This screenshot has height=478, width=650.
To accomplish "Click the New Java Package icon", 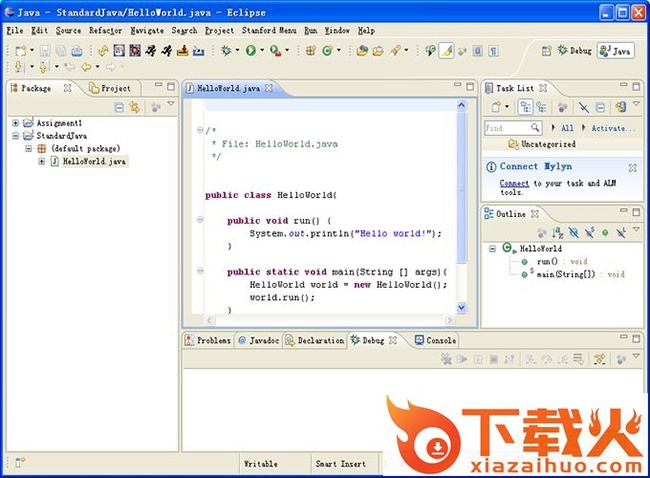I will point(310,51).
